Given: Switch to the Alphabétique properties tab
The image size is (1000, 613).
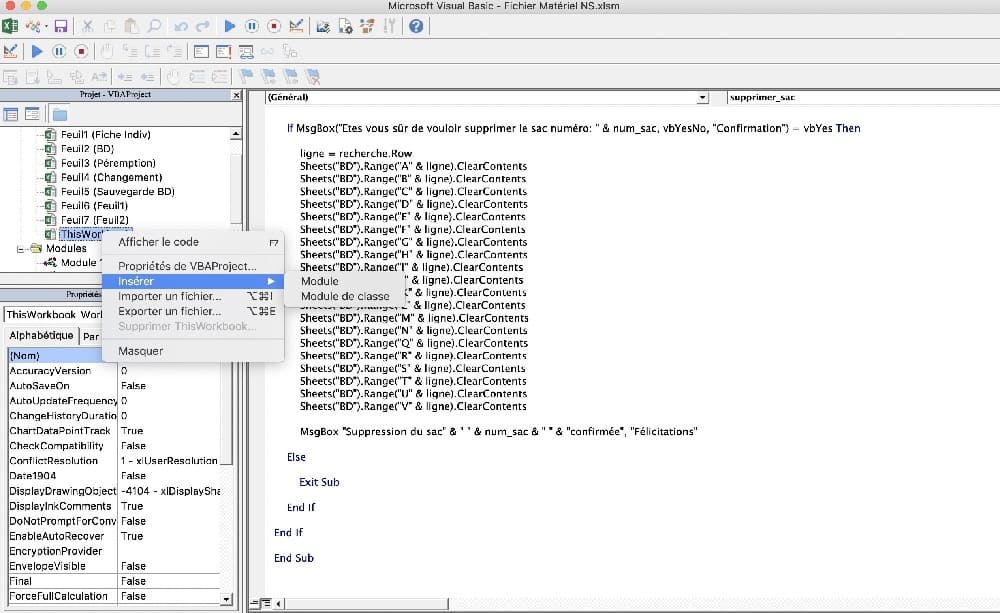Looking at the screenshot, I should pos(40,336).
